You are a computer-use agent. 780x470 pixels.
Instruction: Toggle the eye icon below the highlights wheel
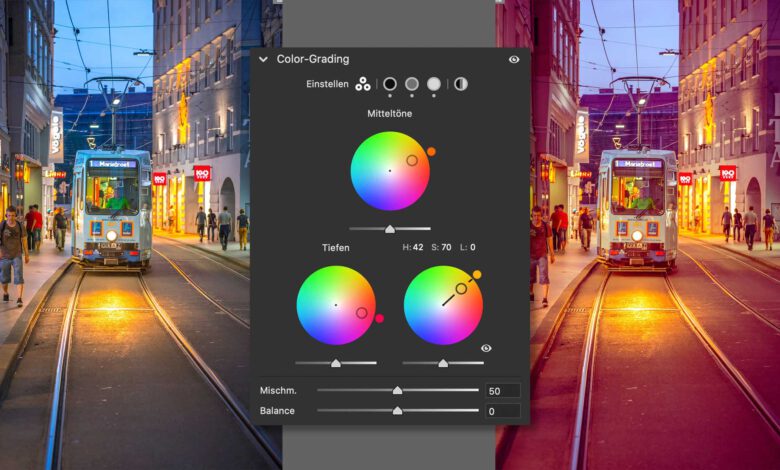(x=486, y=348)
